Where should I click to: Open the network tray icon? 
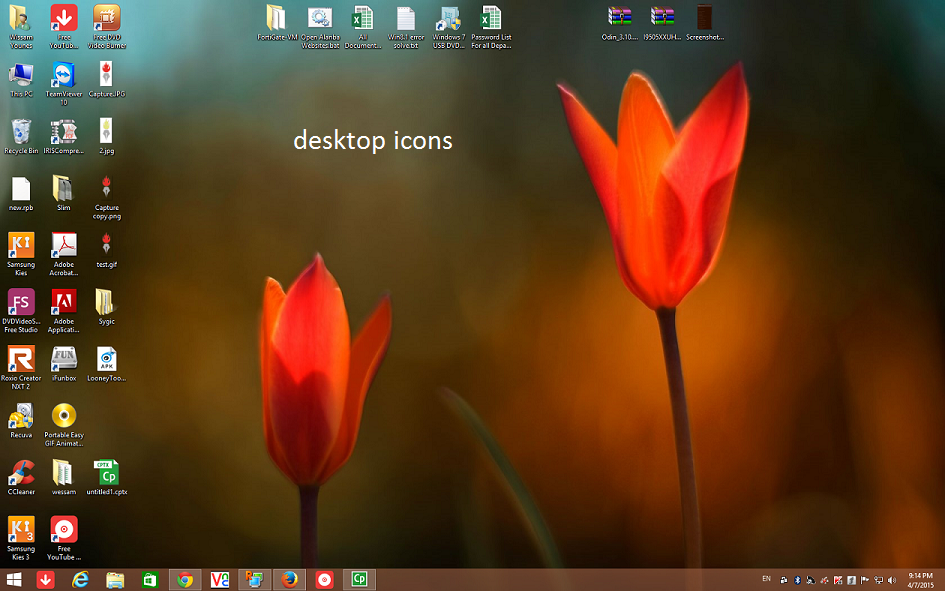click(879, 580)
